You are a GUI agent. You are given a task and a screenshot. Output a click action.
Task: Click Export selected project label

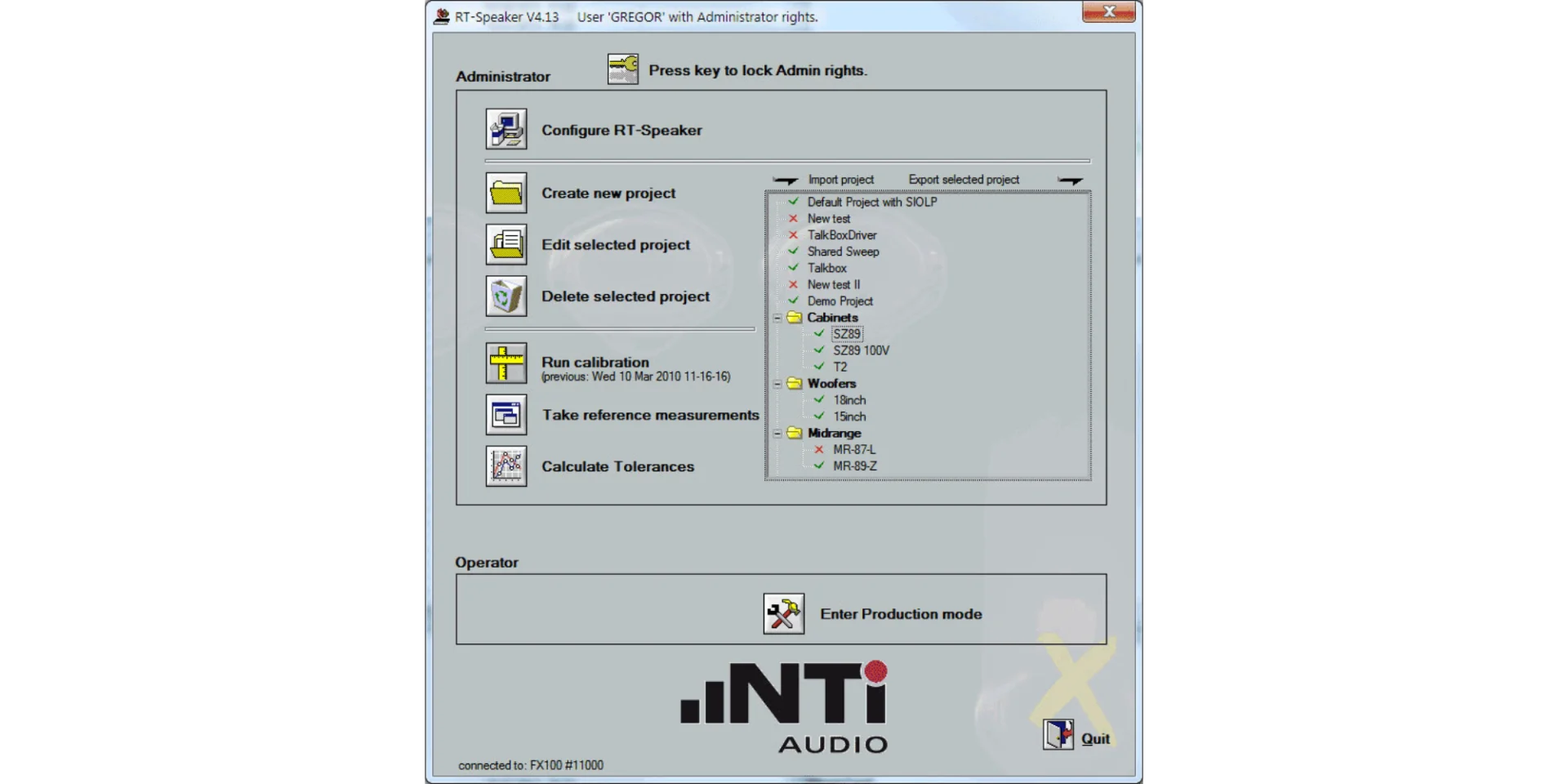point(964,180)
